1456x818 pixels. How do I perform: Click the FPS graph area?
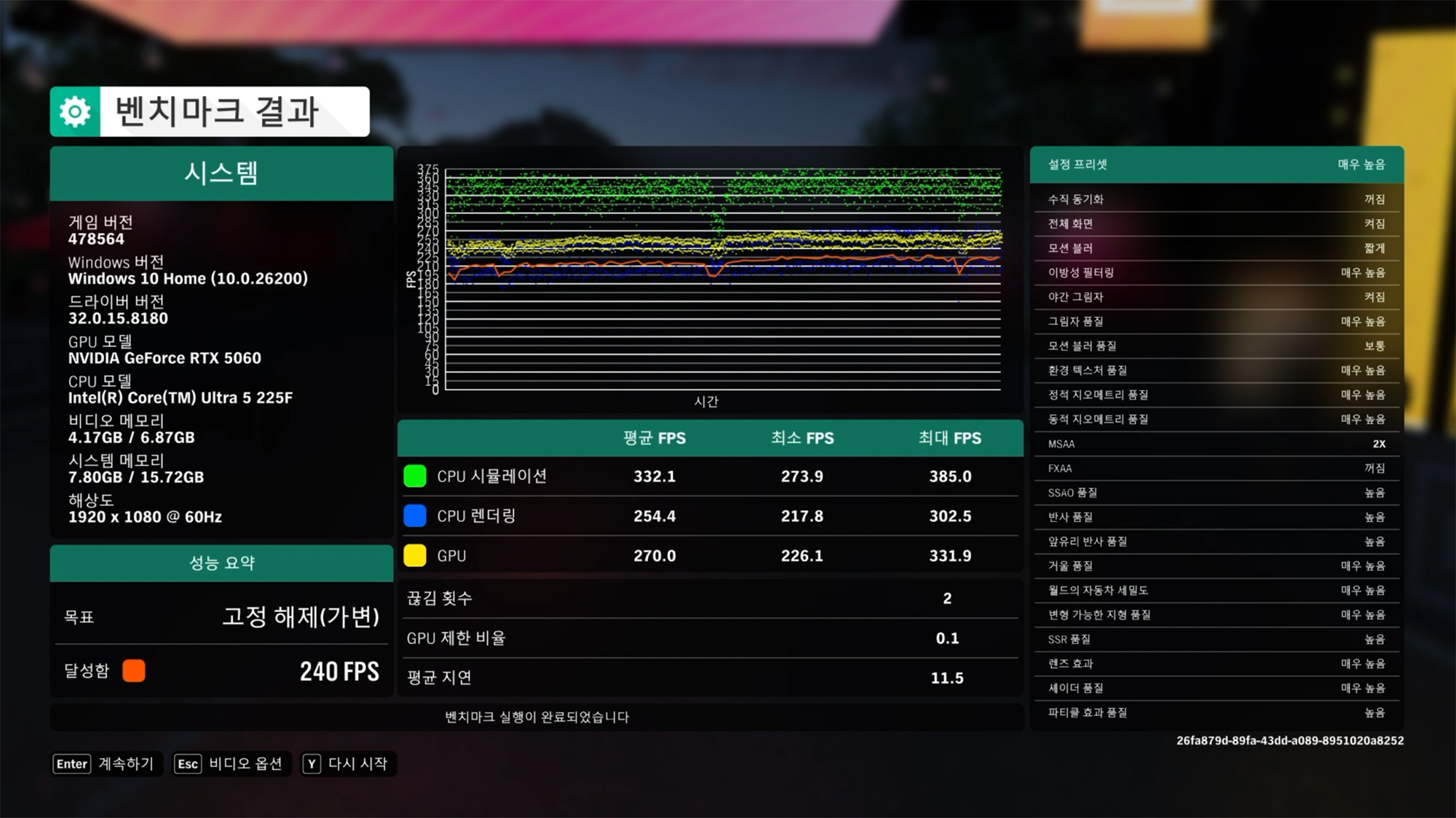pyautogui.click(x=722, y=280)
